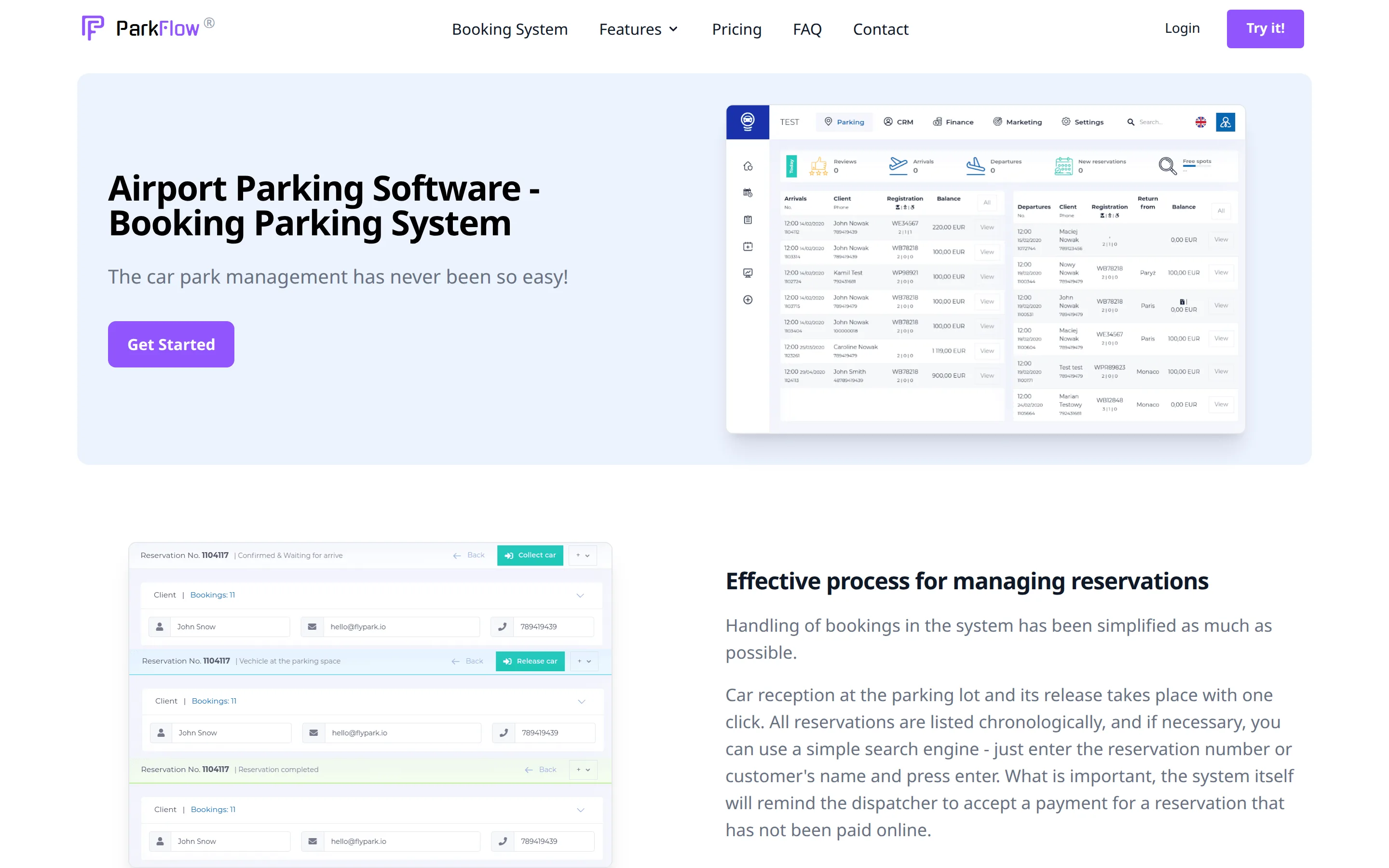Click the Arrivals airplane icon
The width and height of the screenshot is (1389, 868).
click(x=898, y=166)
